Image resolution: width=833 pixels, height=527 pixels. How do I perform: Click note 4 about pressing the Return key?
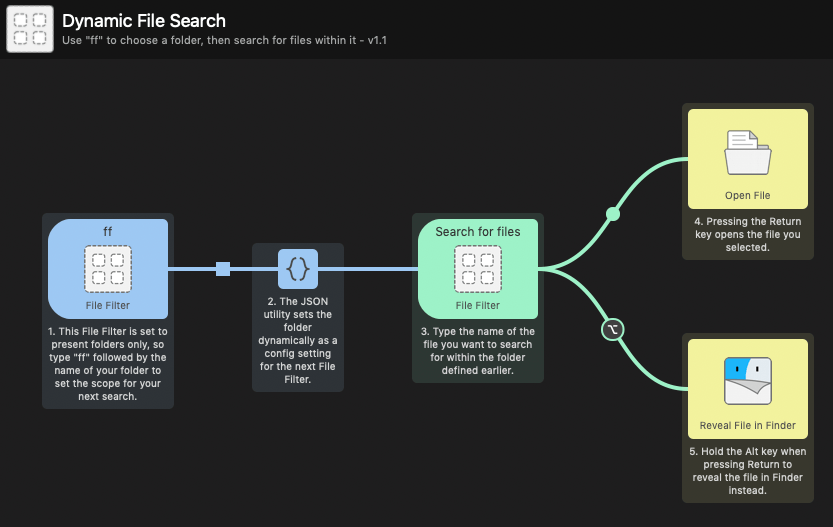(747, 234)
